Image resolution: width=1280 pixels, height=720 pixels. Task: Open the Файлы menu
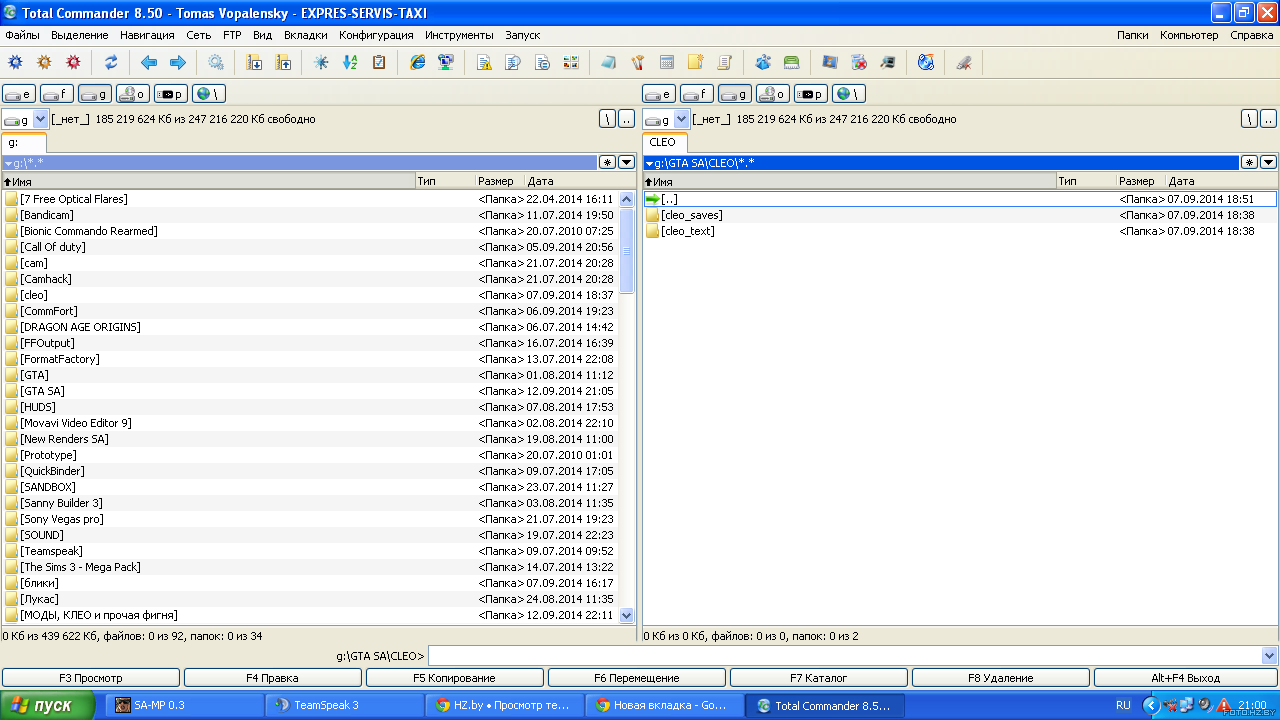[22, 35]
